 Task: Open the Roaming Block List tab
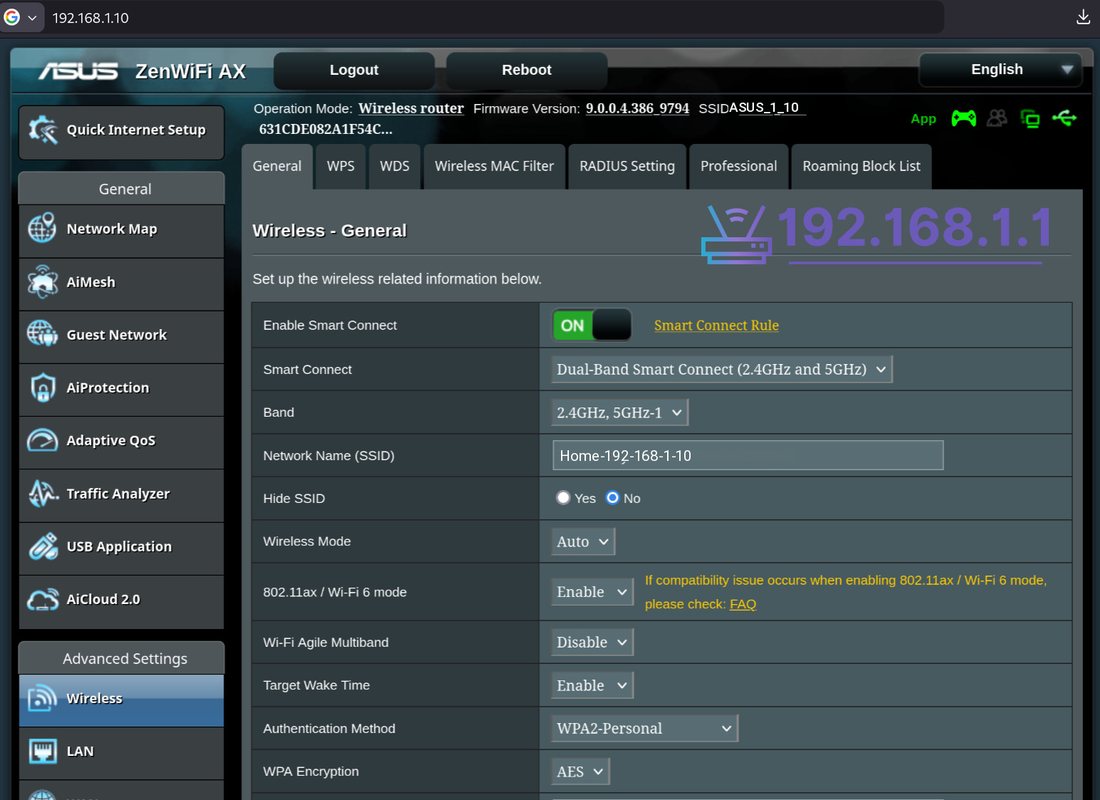[x=861, y=166]
